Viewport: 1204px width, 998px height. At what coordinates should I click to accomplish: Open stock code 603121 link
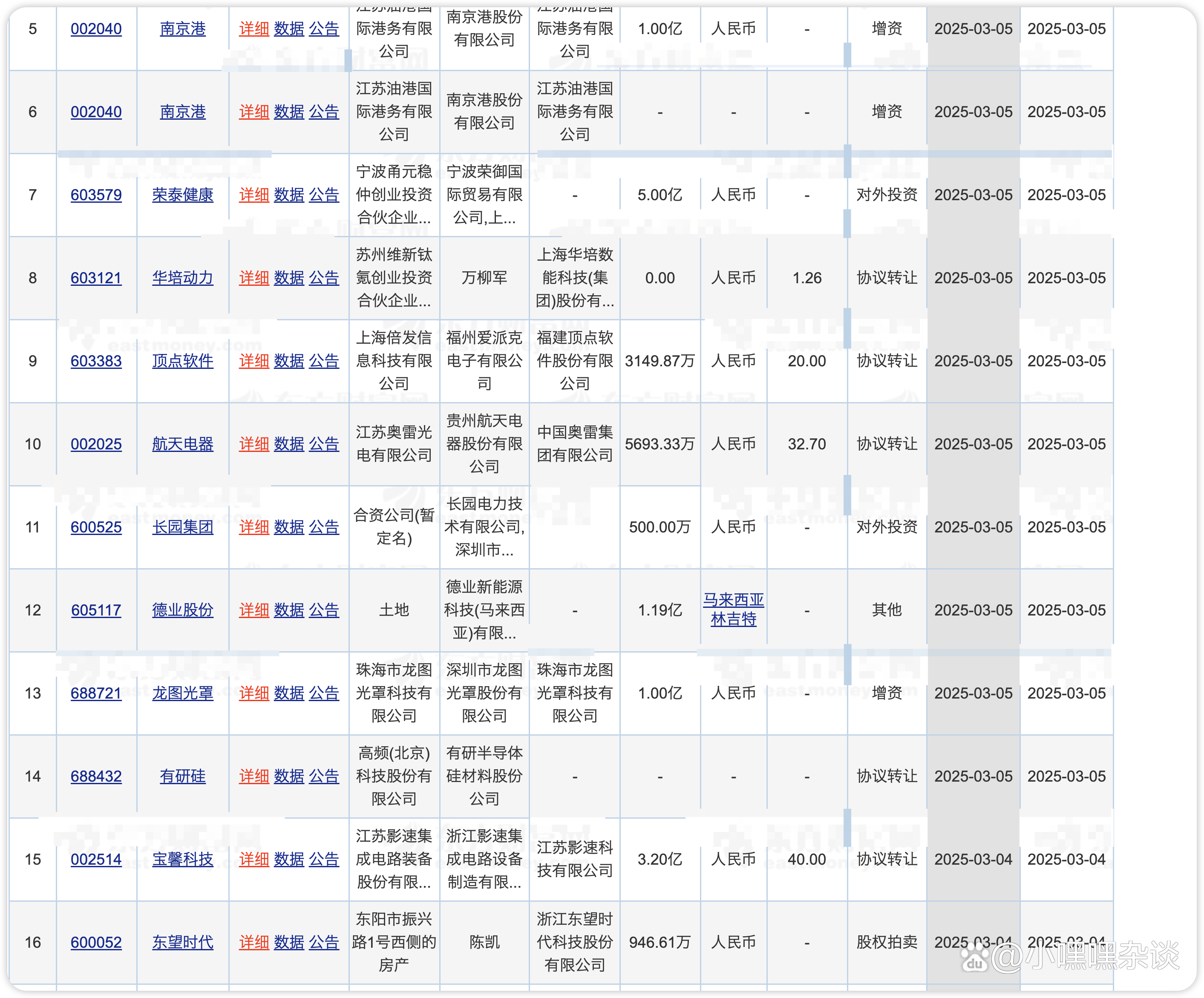[x=96, y=278]
